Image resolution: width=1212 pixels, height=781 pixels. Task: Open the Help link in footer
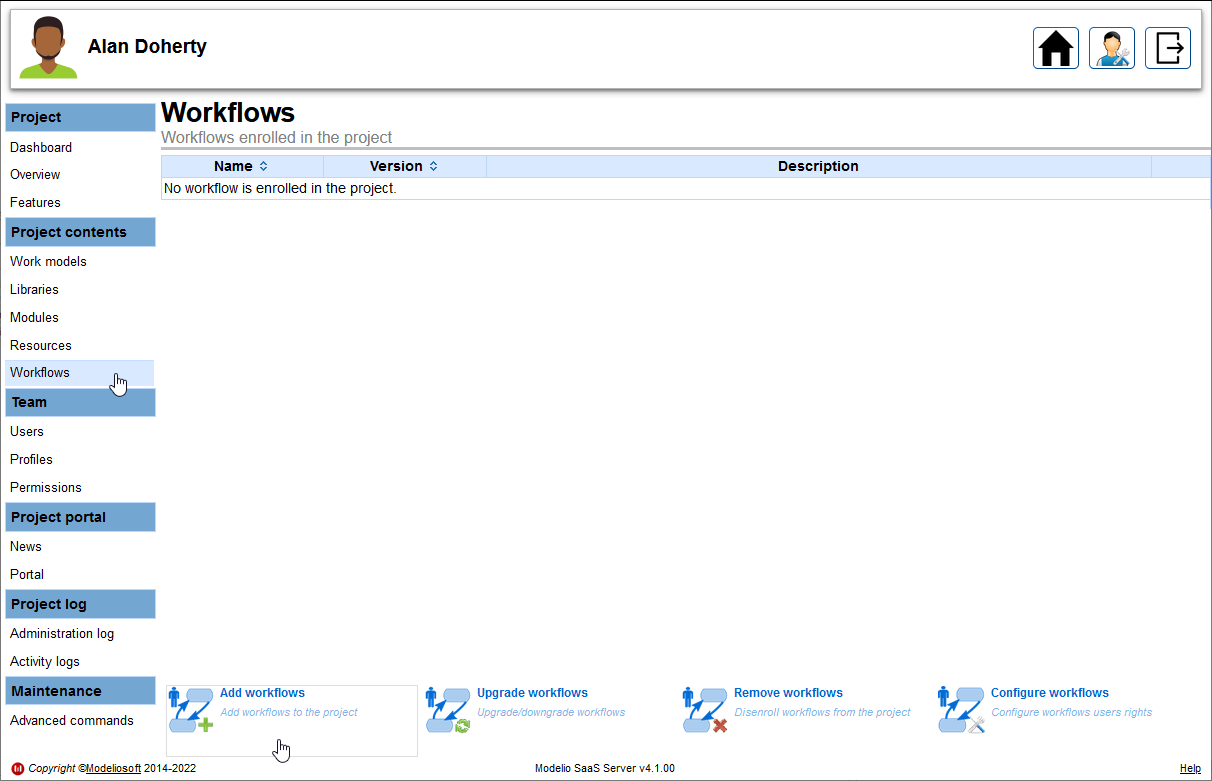1190,768
